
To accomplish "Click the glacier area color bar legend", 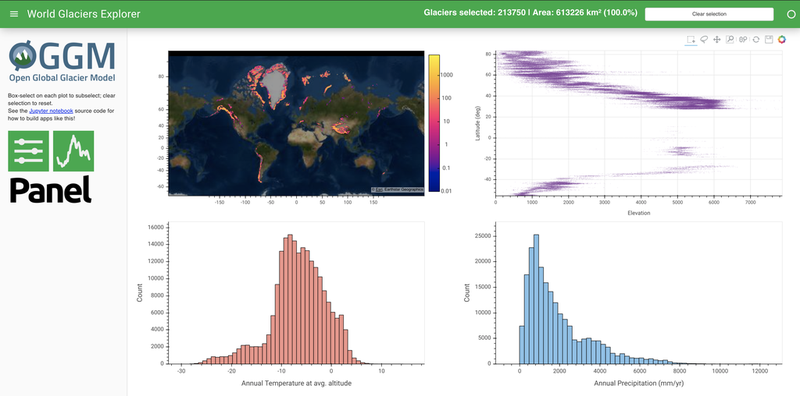I will pyautogui.click(x=434, y=123).
